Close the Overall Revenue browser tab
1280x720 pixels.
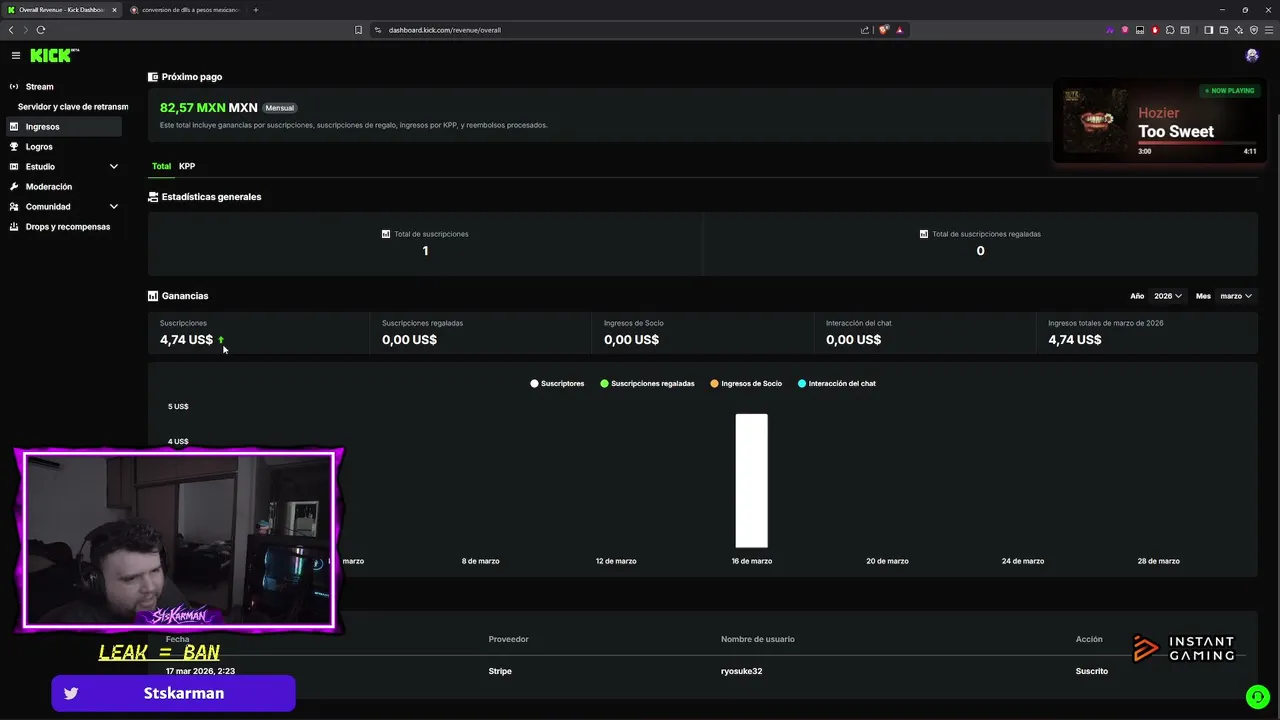tap(114, 10)
